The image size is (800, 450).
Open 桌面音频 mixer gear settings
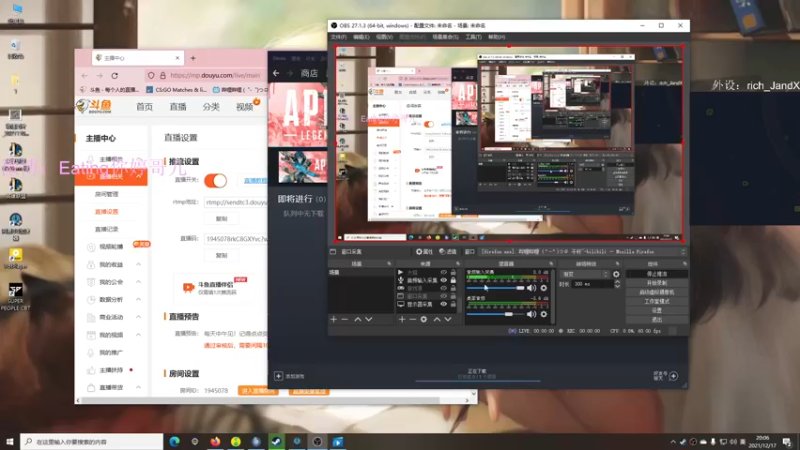544,314
